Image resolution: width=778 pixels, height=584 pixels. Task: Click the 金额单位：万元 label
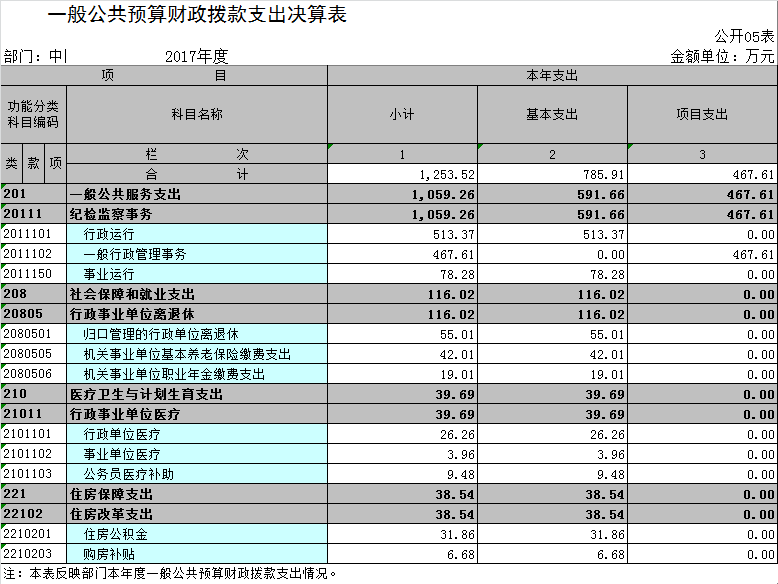[x=722, y=56]
